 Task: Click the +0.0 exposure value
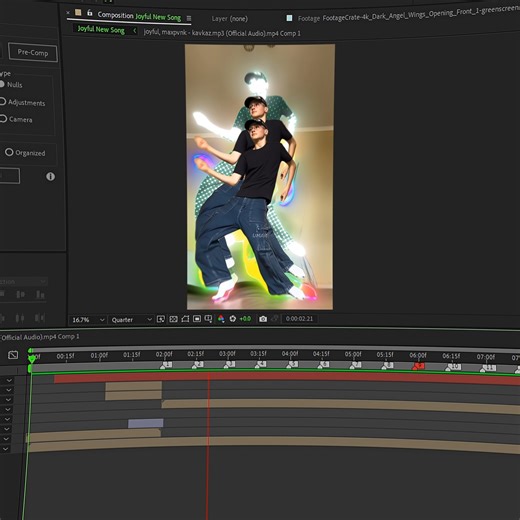pos(245,319)
